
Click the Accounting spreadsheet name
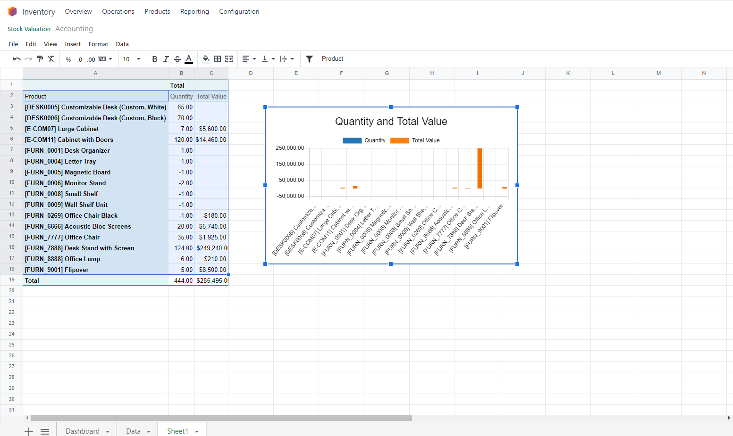click(x=74, y=29)
